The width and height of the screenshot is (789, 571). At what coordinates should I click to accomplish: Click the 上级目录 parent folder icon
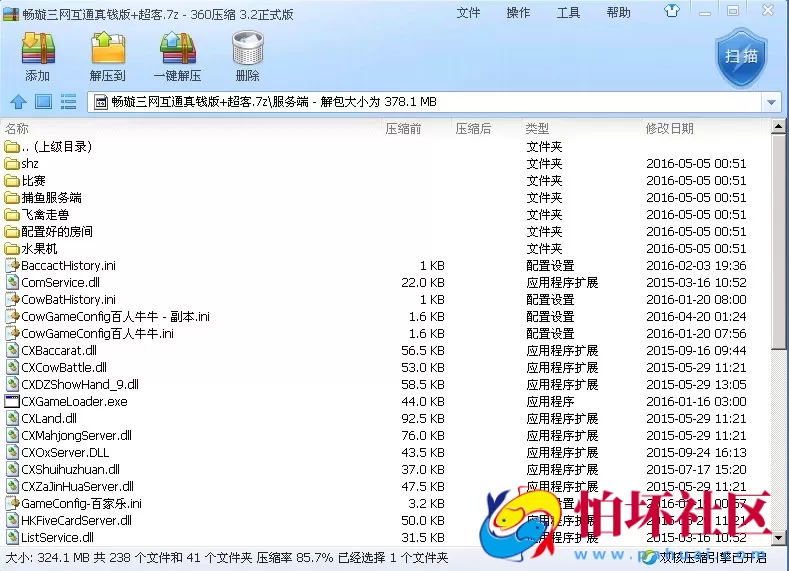(x=12, y=147)
